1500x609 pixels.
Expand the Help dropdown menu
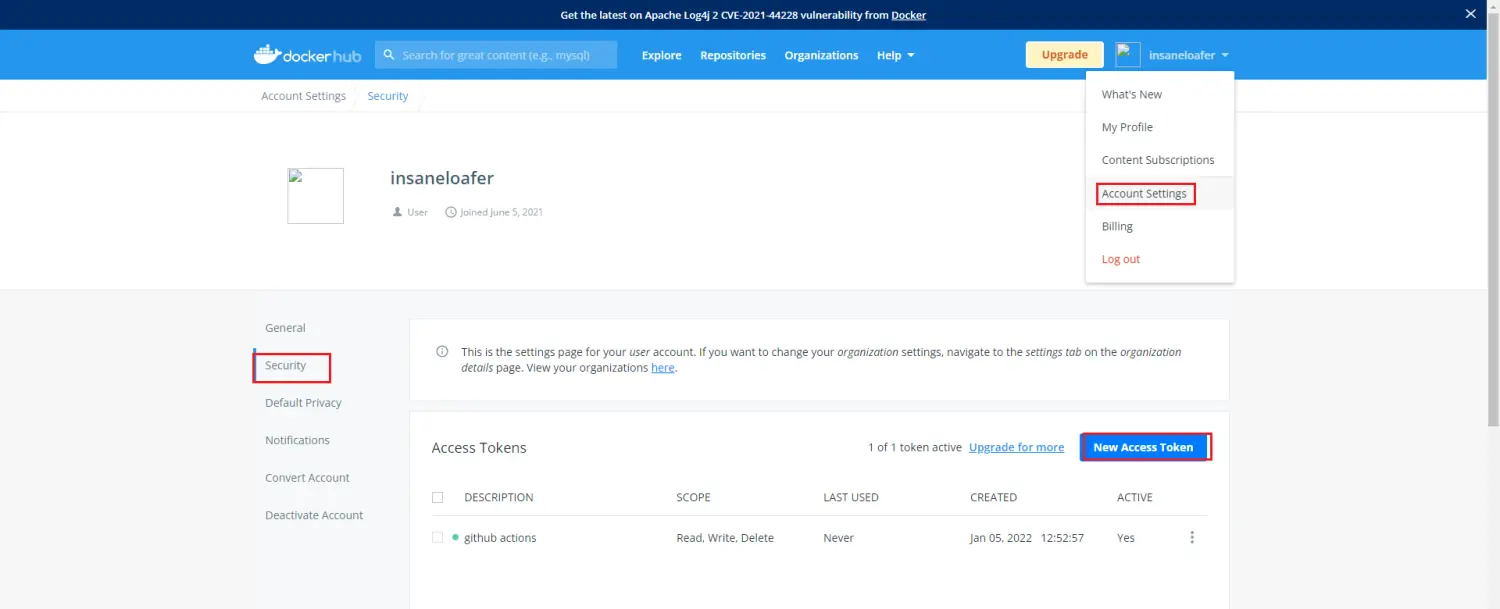tap(895, 55)
